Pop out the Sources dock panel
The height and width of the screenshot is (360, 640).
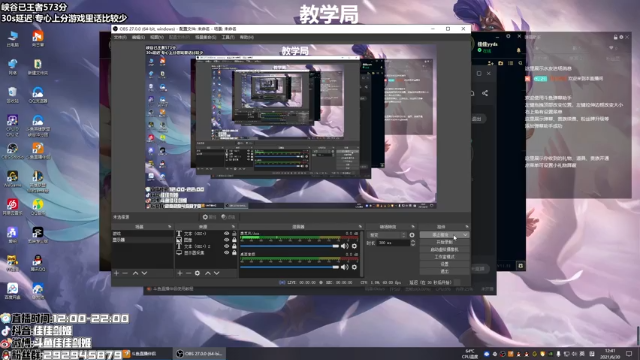(233, 227)
